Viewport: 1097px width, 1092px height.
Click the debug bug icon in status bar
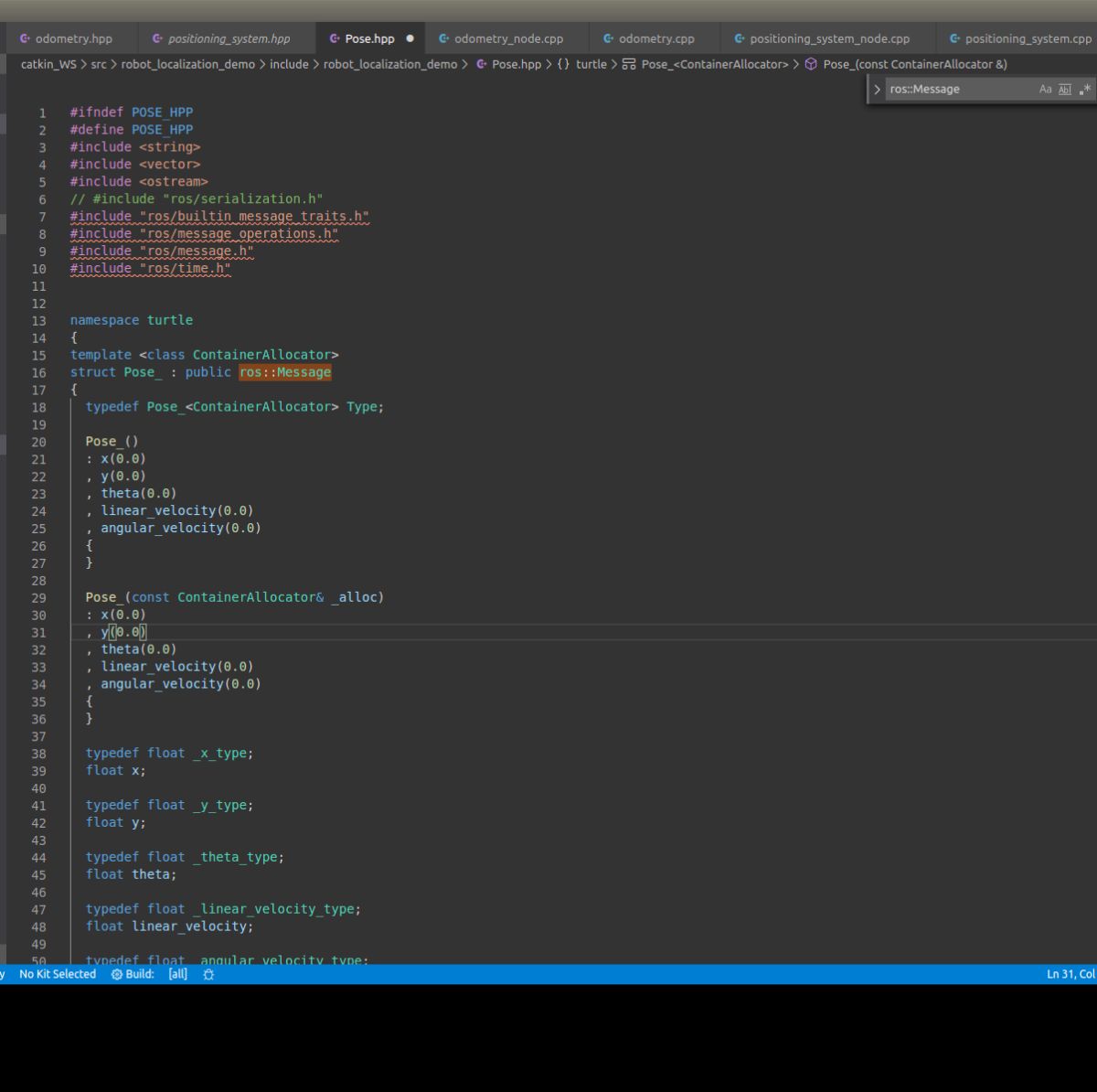tap(208, 974)
